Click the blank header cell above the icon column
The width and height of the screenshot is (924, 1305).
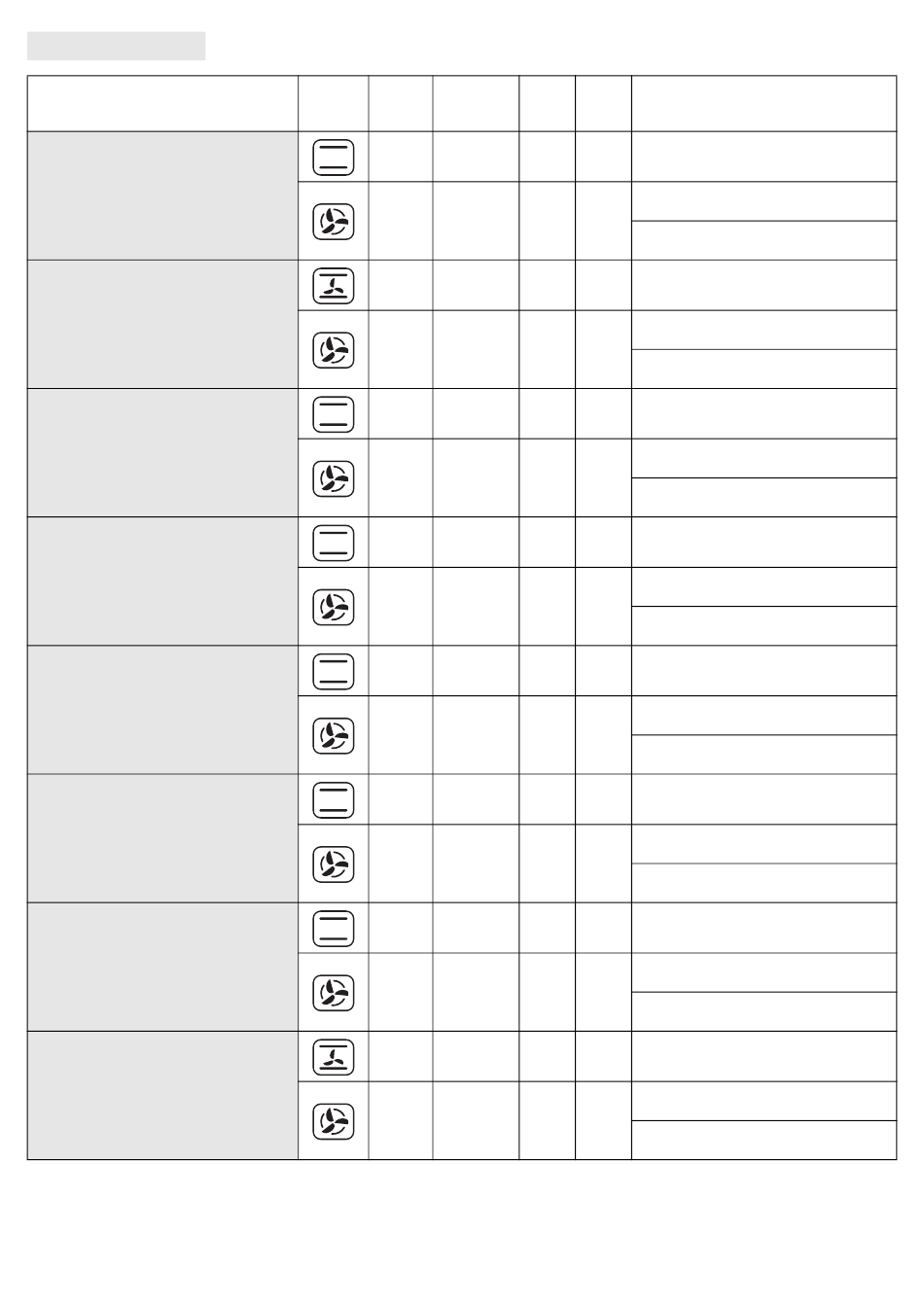click(x=334, y=104)
